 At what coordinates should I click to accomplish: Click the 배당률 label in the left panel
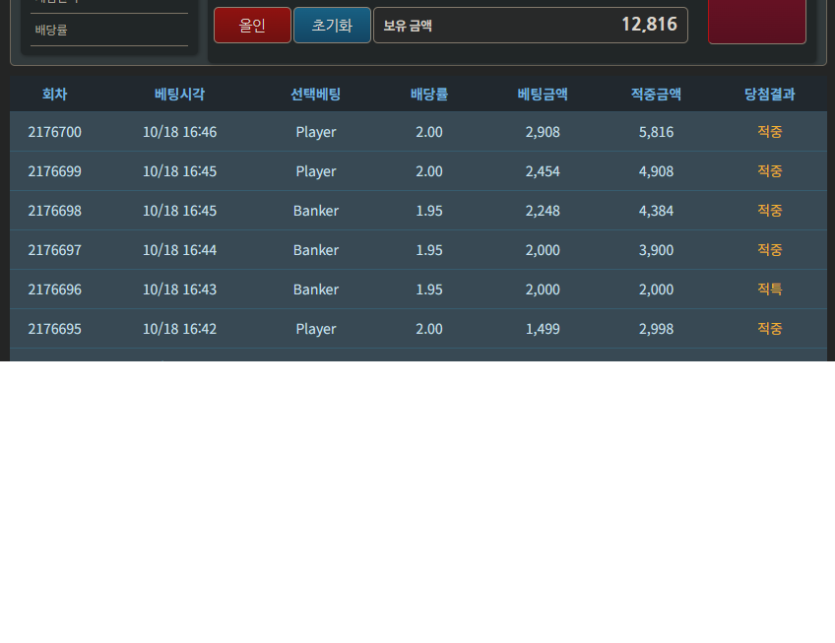click(51, 30)
